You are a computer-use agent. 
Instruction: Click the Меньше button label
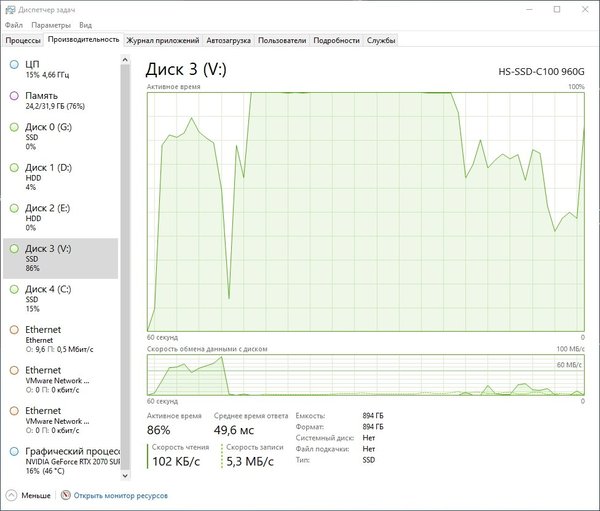36,495
